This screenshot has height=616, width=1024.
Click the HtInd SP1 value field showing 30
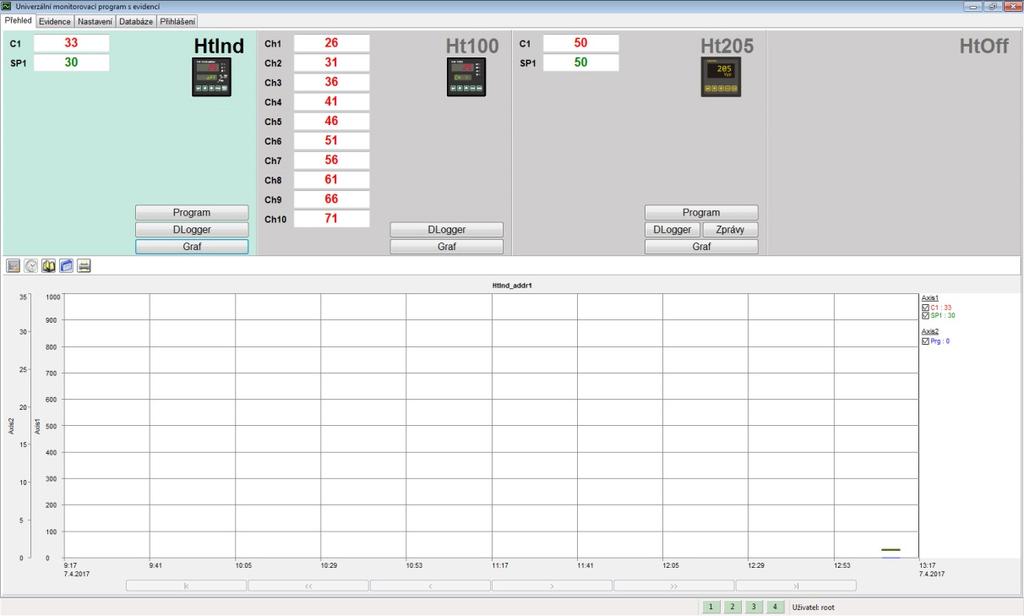(71, 63)
